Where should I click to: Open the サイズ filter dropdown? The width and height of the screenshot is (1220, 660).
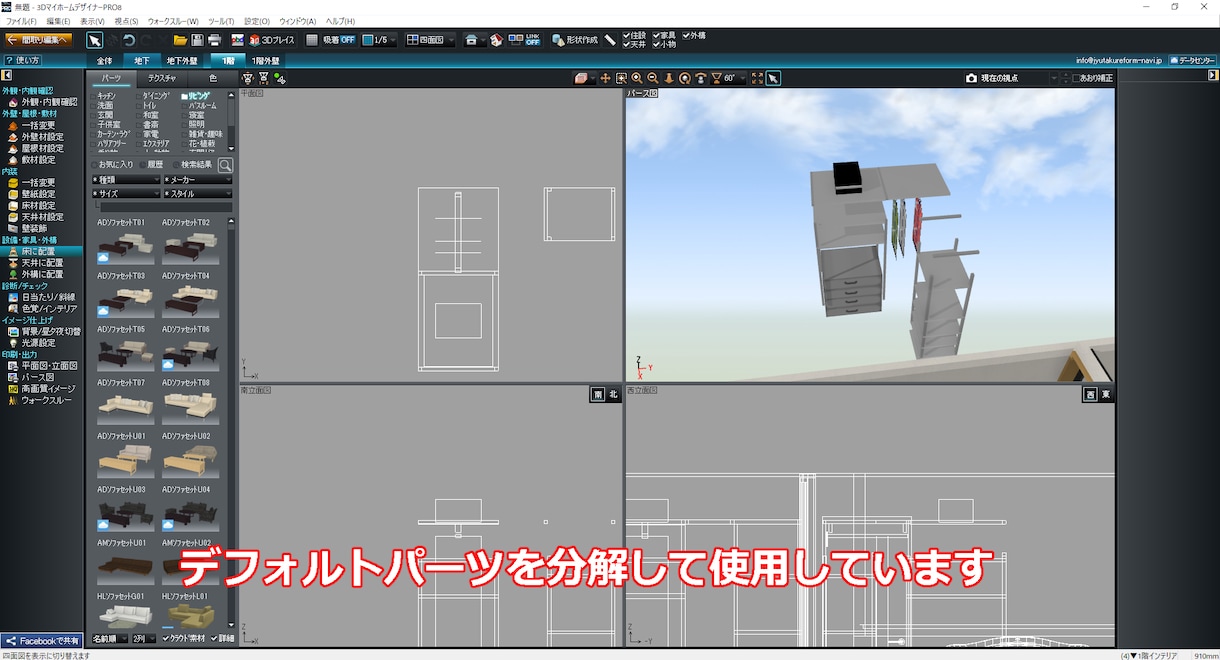coord(125,194)
